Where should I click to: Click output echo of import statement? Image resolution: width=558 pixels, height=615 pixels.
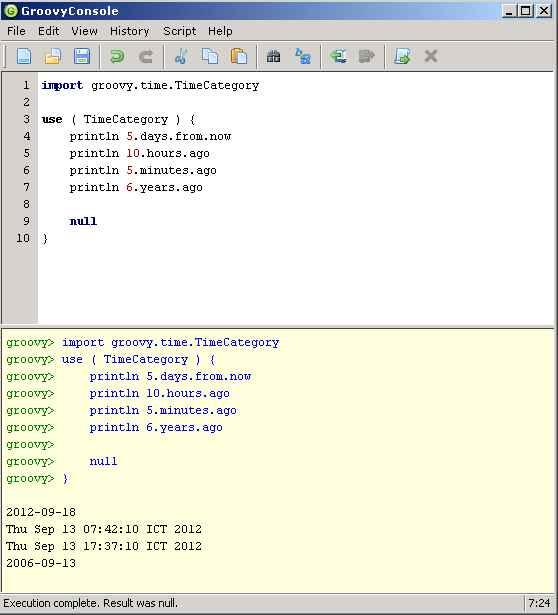[x=171, y=342]
